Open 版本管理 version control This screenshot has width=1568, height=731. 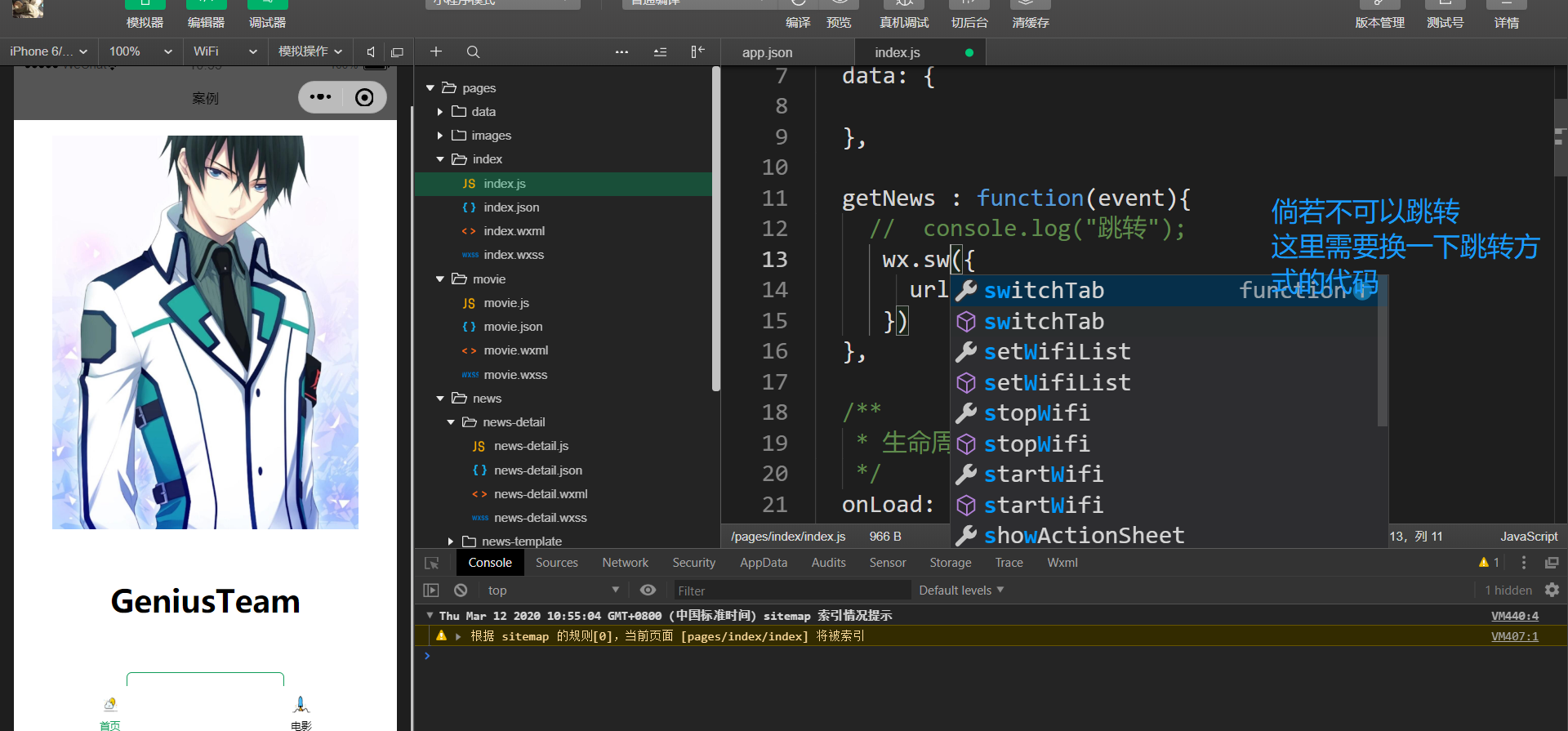coord(1379,16)
